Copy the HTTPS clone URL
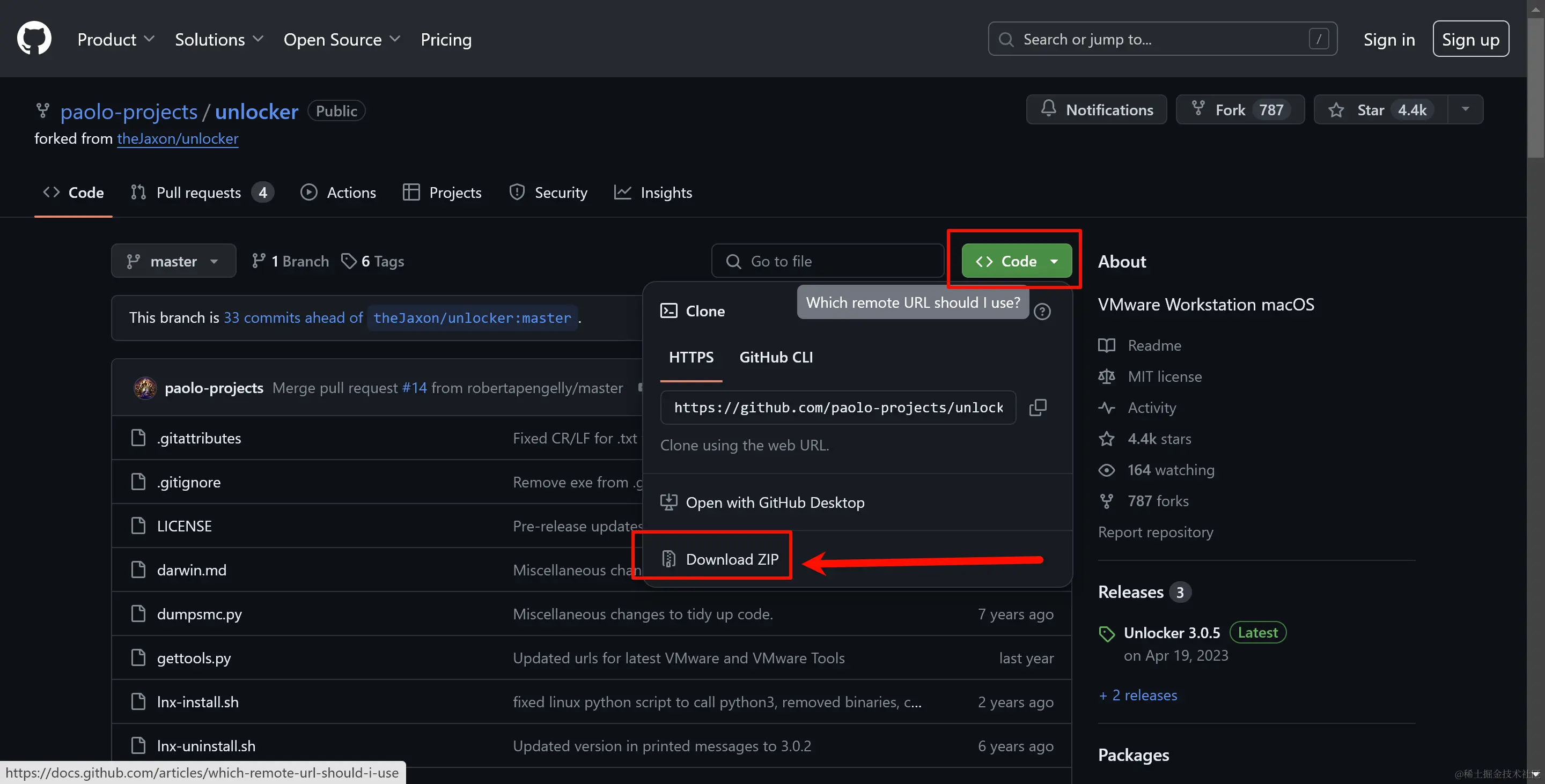The width and height of the screenshot is (1545, 784). click(1038, 408)
